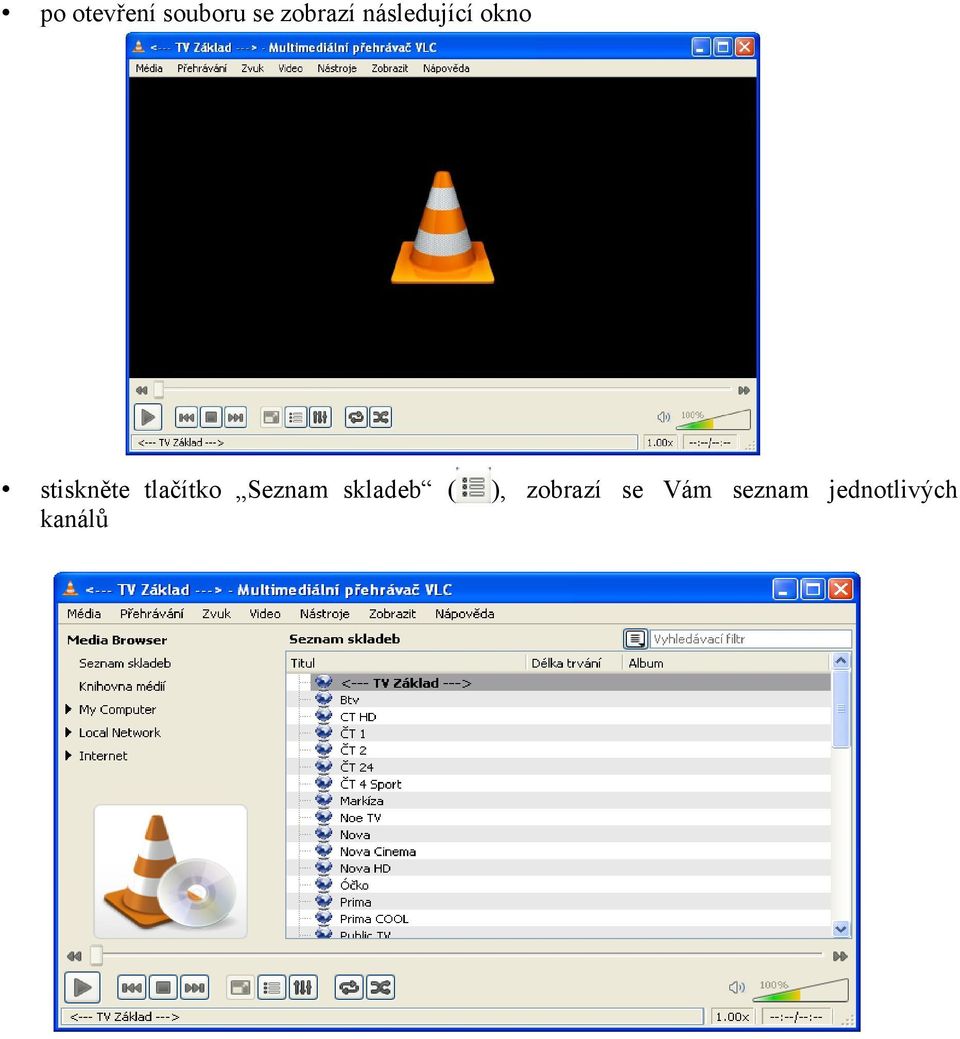
Task: Toggle fullscreen icon in lower playlist window
Action: tap(240, 988)
